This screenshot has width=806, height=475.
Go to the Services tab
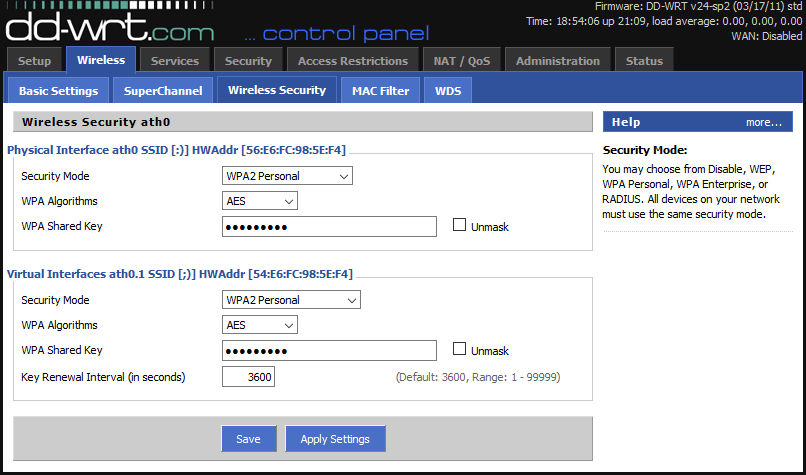coord(175,61)
